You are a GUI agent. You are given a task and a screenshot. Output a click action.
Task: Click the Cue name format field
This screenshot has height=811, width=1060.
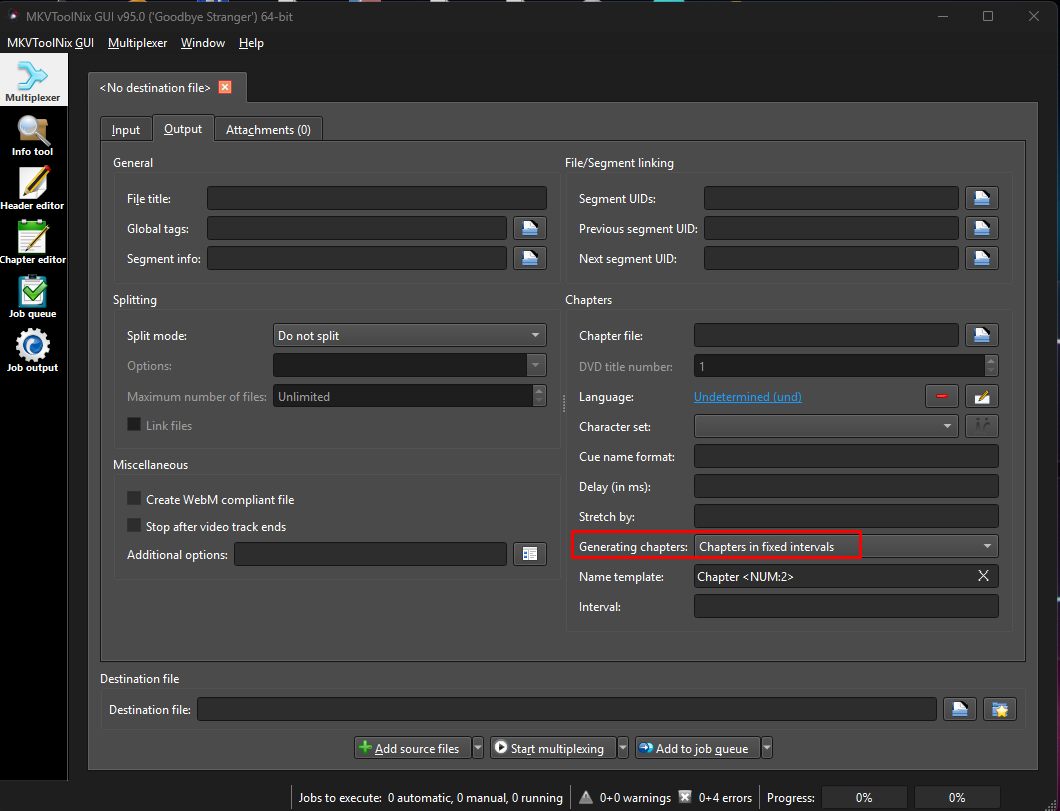pos(846,456)
